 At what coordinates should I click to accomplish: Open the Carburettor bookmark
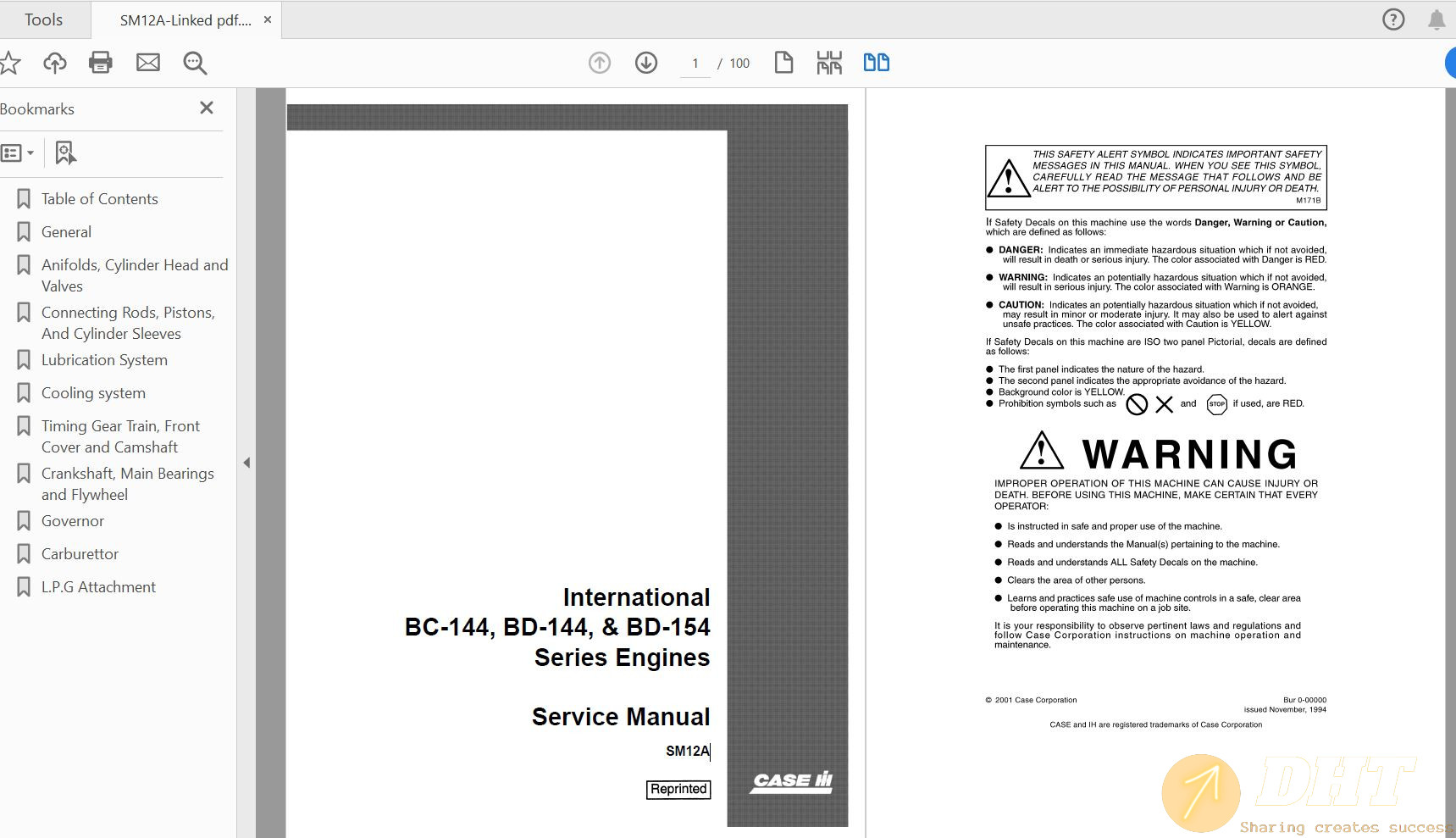click(x=80, y=554)
